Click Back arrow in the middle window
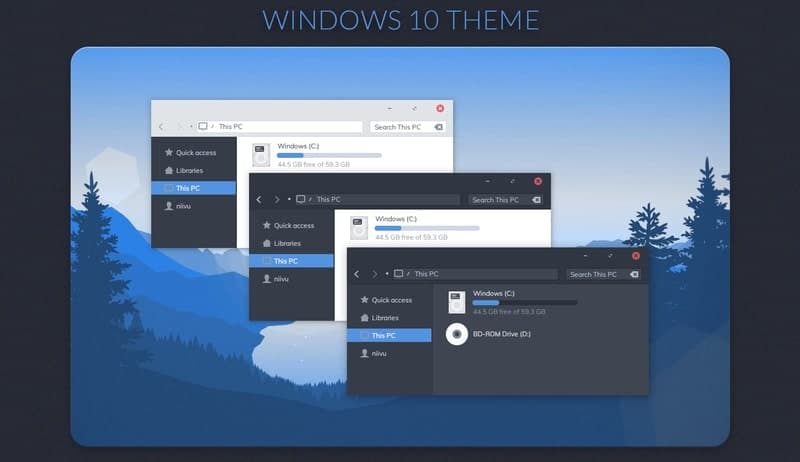The width and height of the screenshot is (800, 462). [x=259, y=199]
